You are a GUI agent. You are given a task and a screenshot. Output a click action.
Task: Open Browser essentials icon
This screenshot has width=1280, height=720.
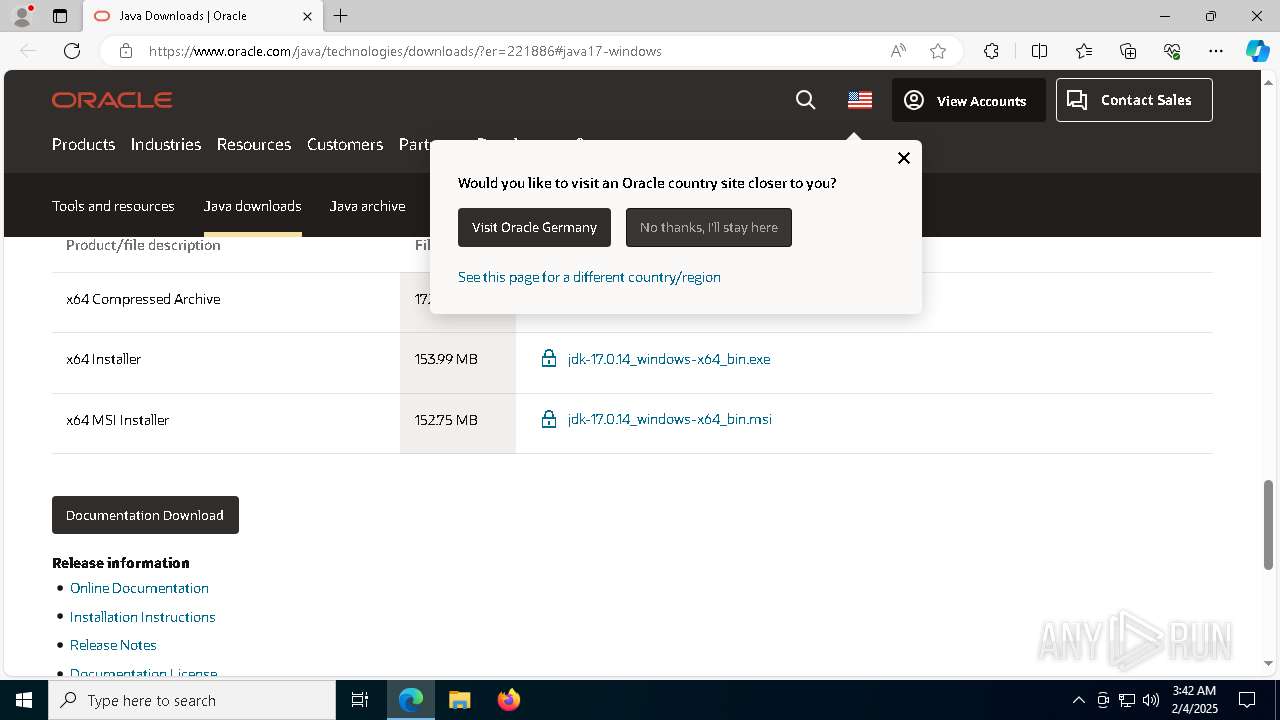coord(1172,51)
